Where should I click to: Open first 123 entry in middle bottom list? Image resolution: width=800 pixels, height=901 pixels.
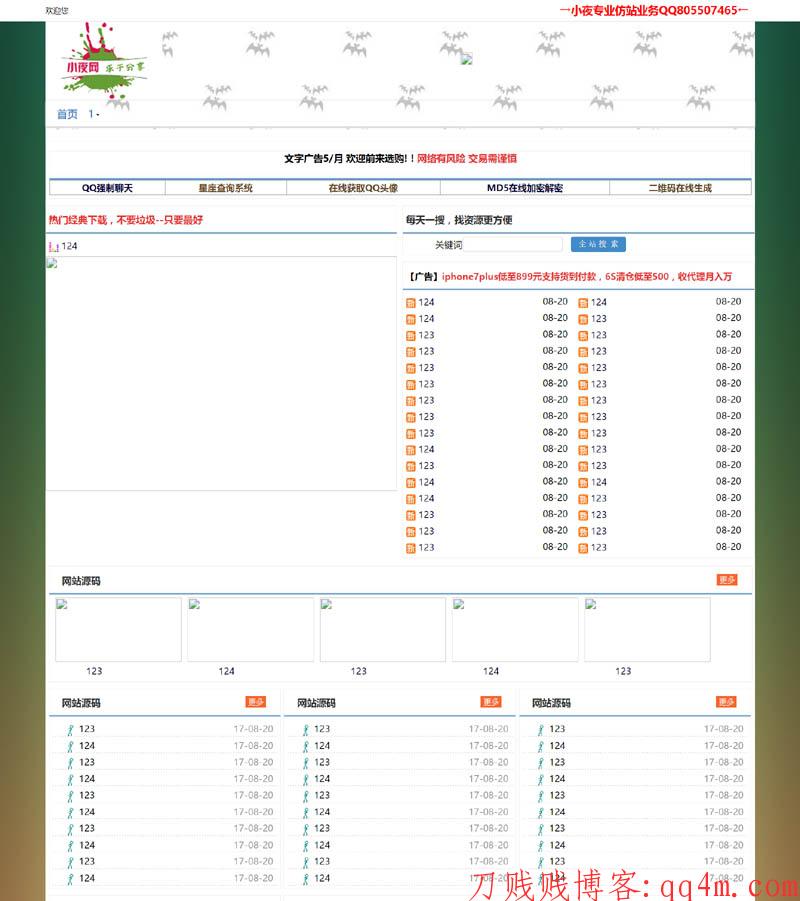tap(322, 729)
